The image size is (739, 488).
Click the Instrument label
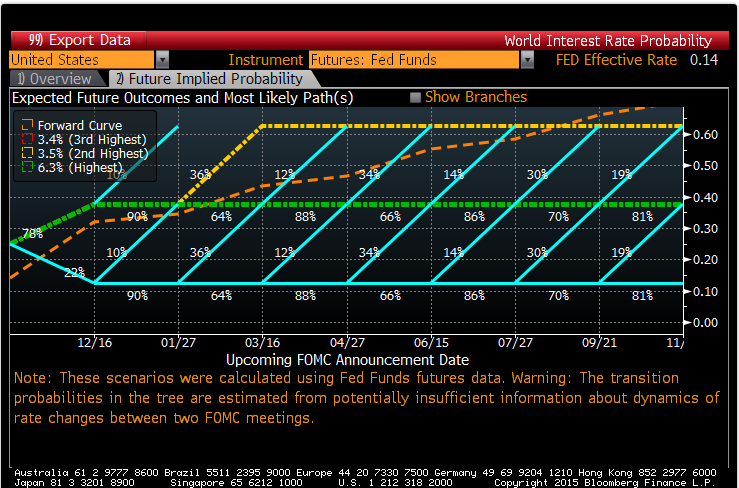pos(265,60)
